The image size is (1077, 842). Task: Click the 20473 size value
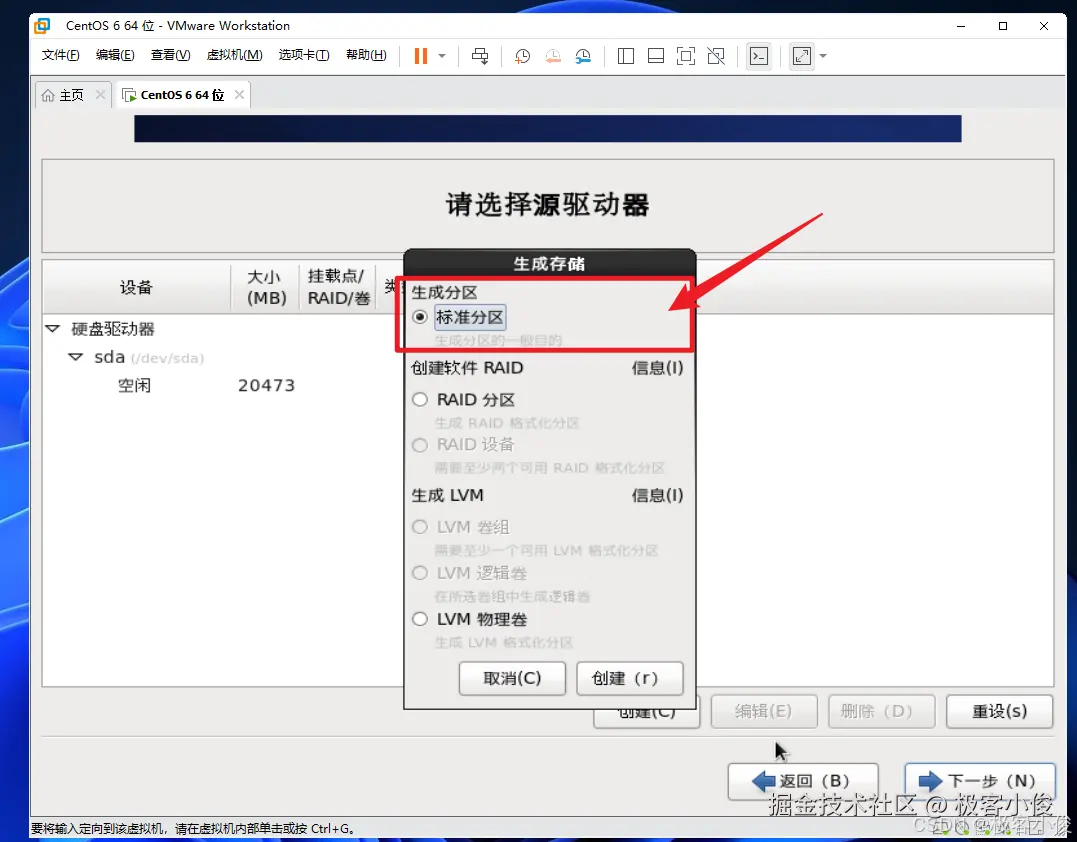click(x=267, y=385)
